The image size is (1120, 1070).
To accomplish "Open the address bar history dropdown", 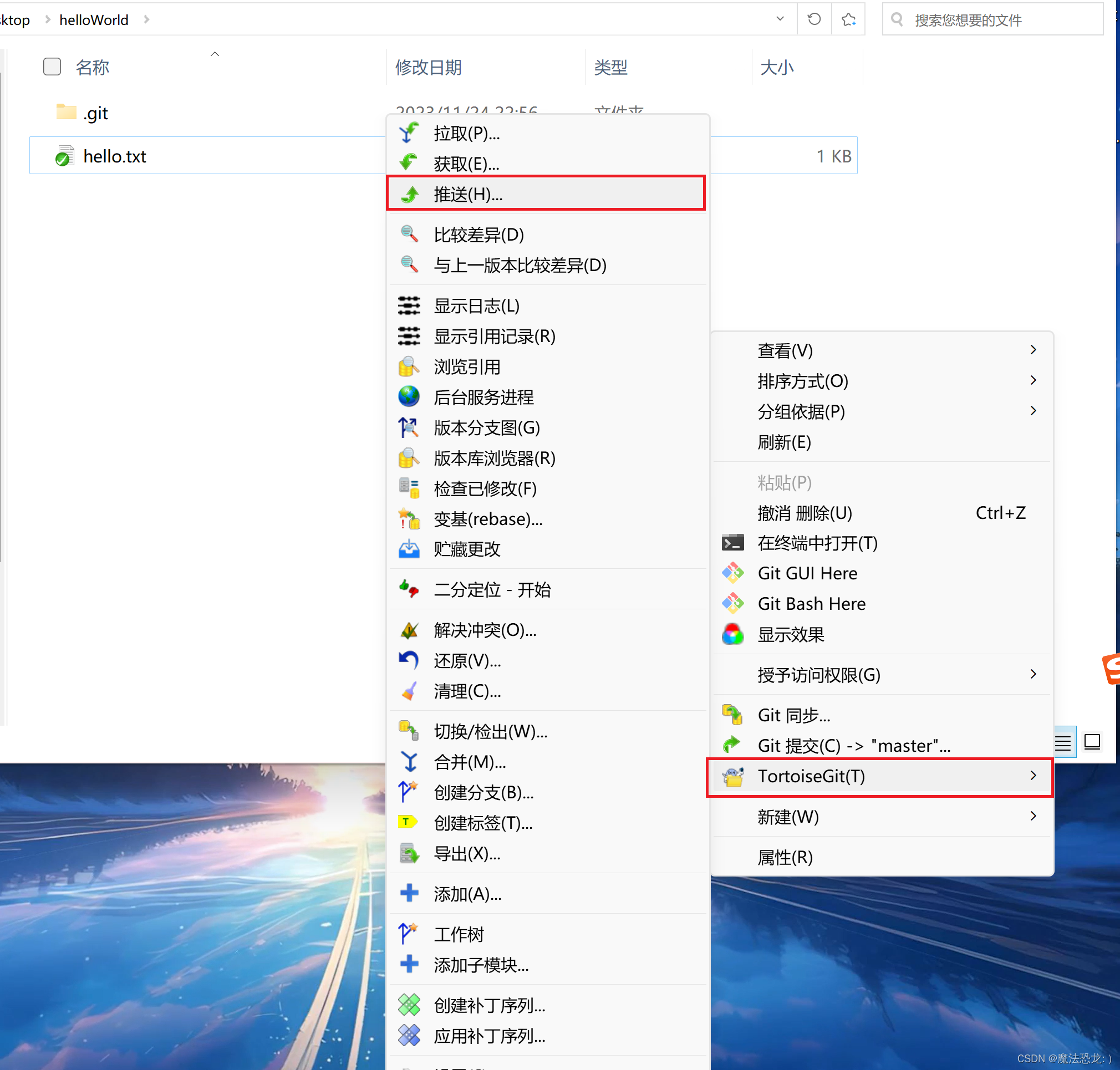I will (x=780, y=19).
